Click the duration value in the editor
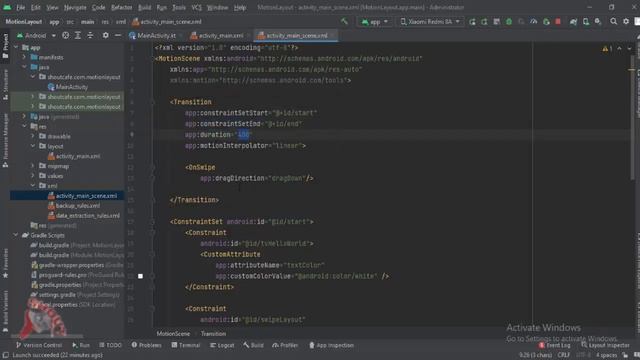 coord(243,135)
